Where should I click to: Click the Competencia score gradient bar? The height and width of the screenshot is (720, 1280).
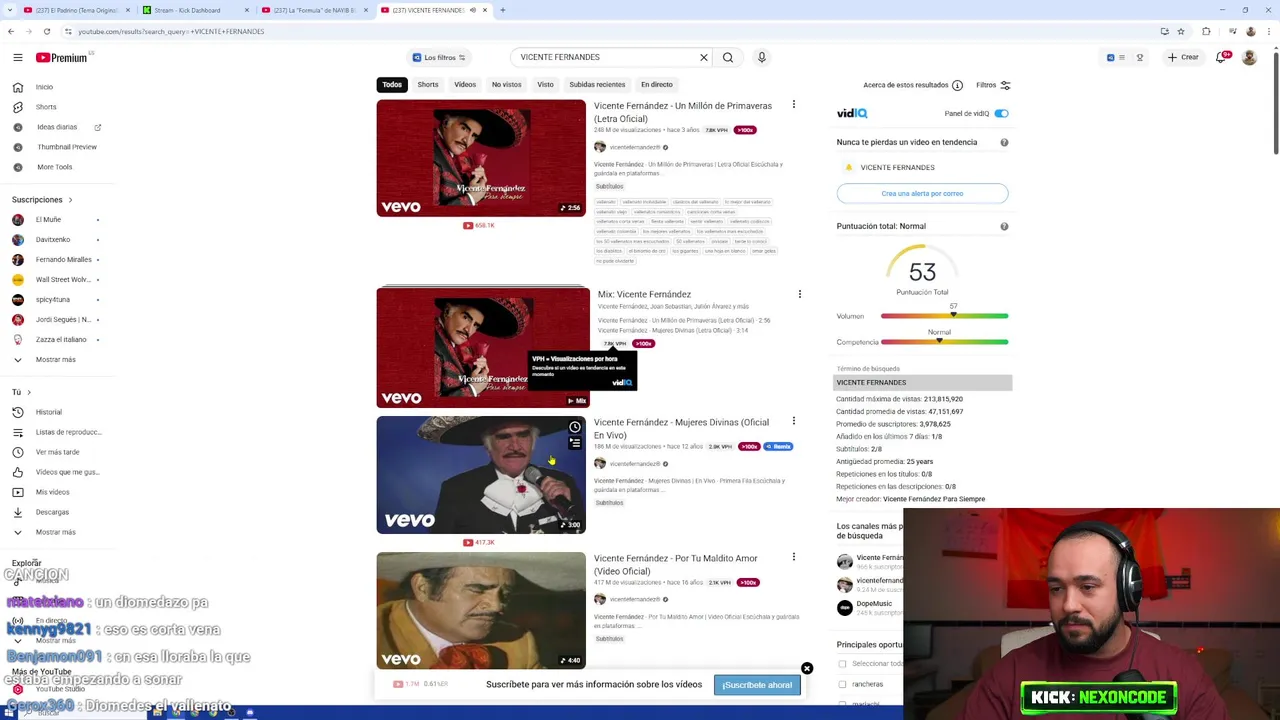(944, 342)
